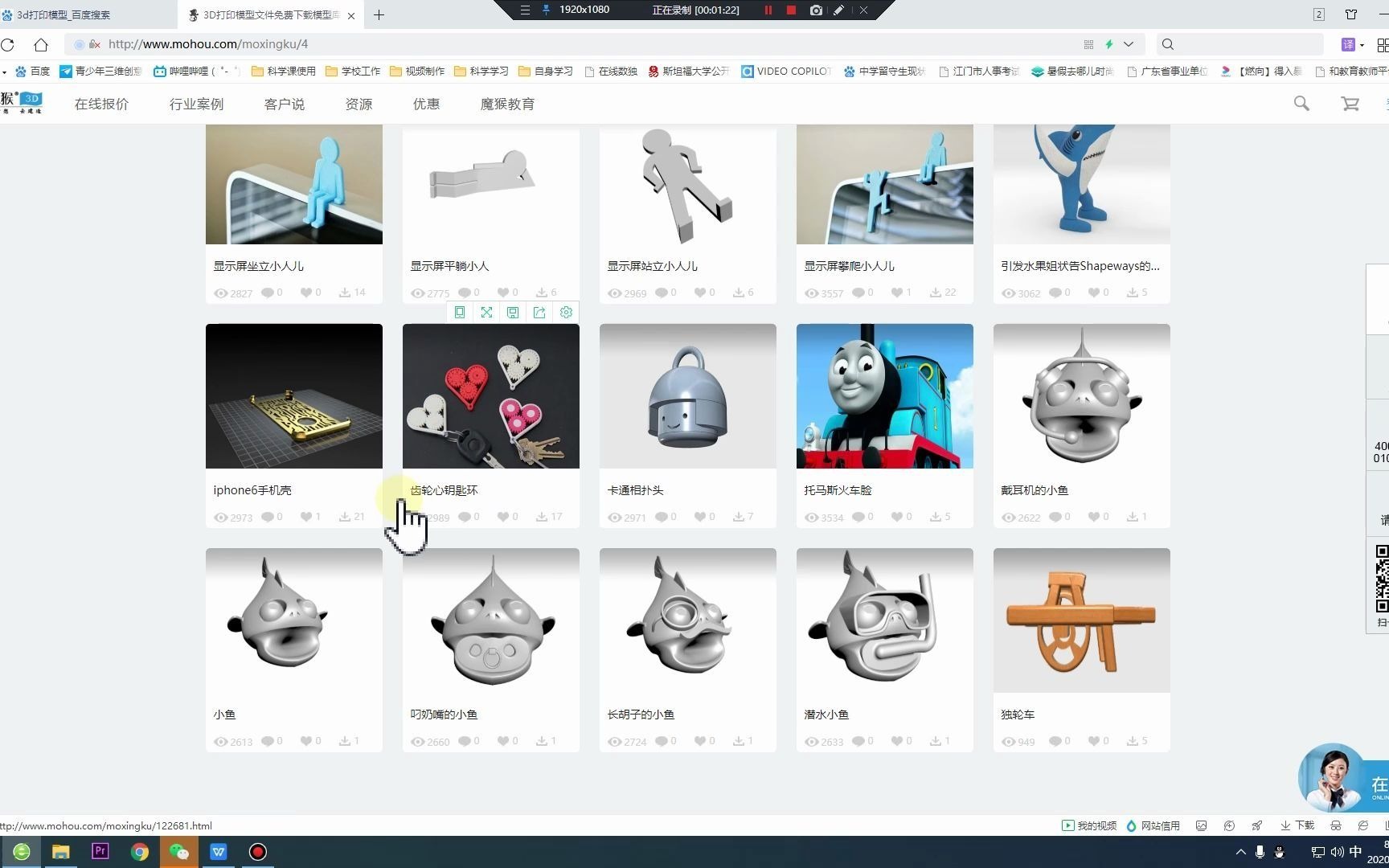Open the 资源 menu item
Viewport: 1389px width, 868px height.
pos(359,104)
